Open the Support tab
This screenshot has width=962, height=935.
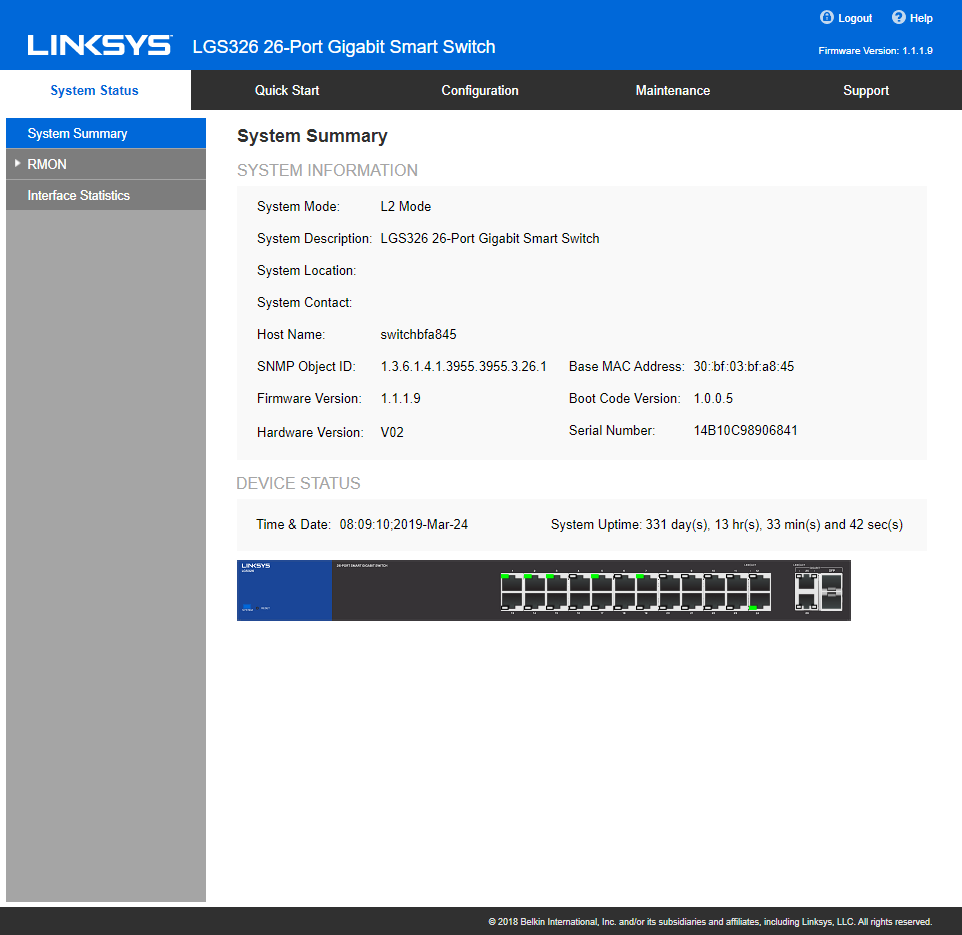tap(866, 90)
